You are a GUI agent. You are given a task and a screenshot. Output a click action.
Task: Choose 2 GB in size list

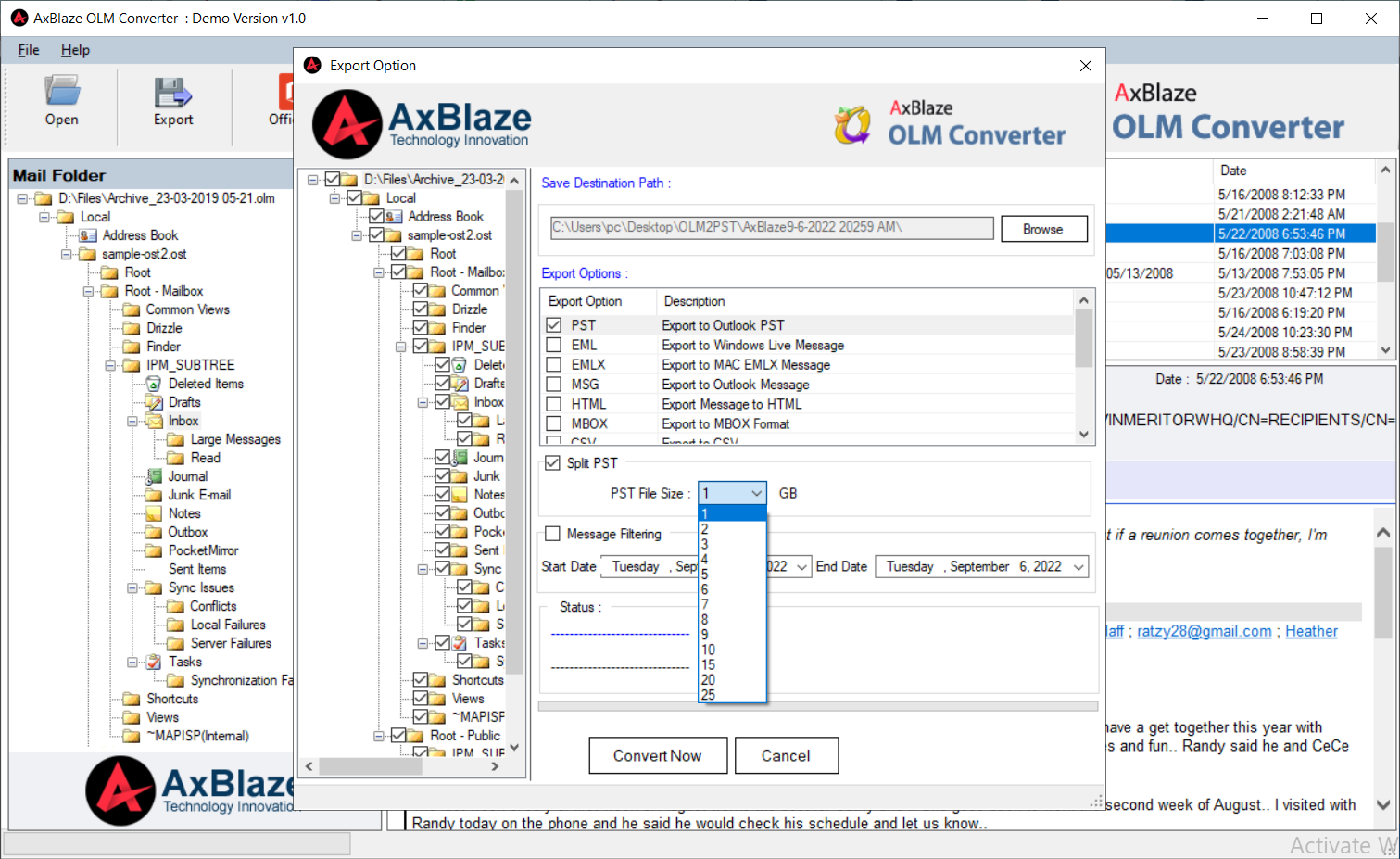tap(732, 529)
